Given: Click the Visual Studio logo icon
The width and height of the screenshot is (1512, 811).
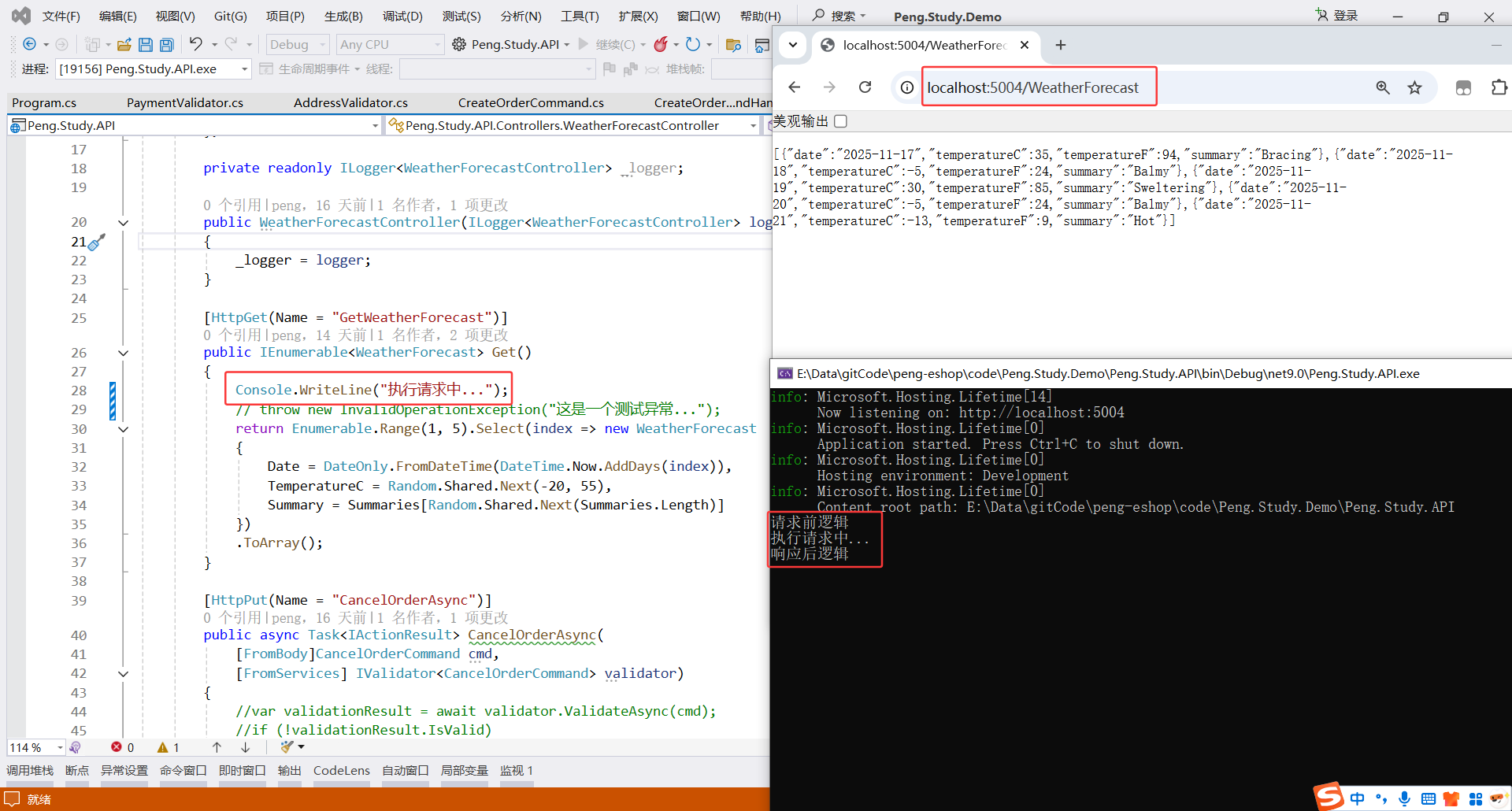Looking at the screenshot, I should tap(21, 16).
